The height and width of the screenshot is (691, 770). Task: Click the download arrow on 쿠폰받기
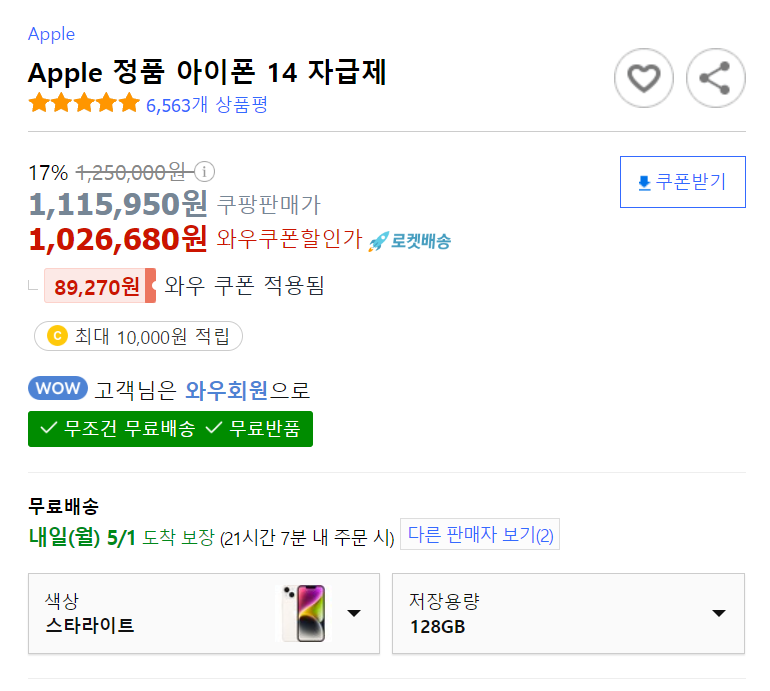coord(644,183)
